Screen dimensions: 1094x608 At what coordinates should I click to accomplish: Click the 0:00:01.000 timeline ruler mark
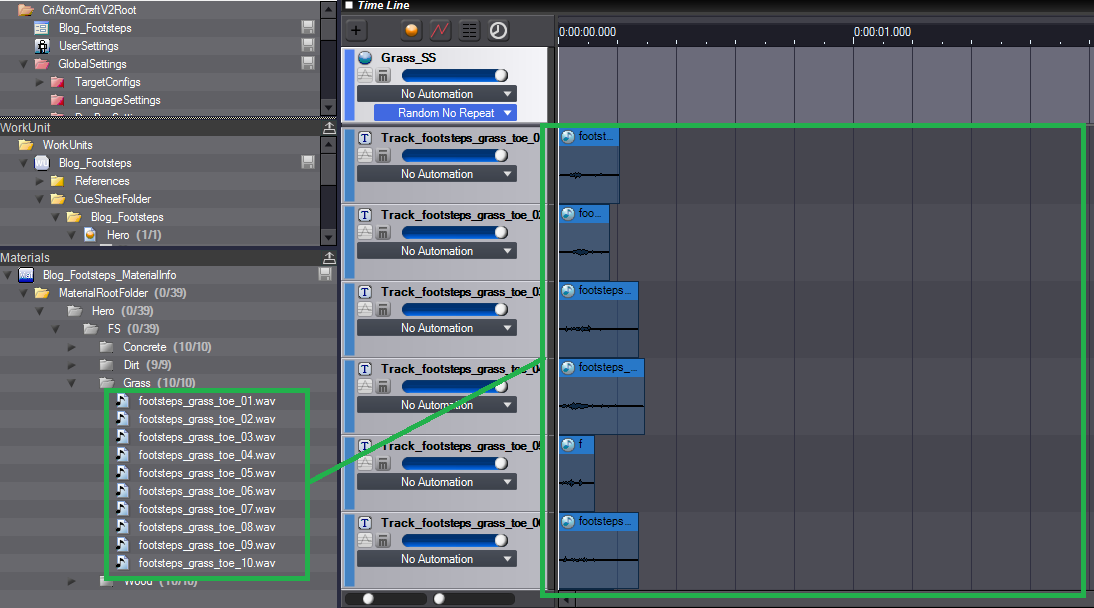pos(882,31)
